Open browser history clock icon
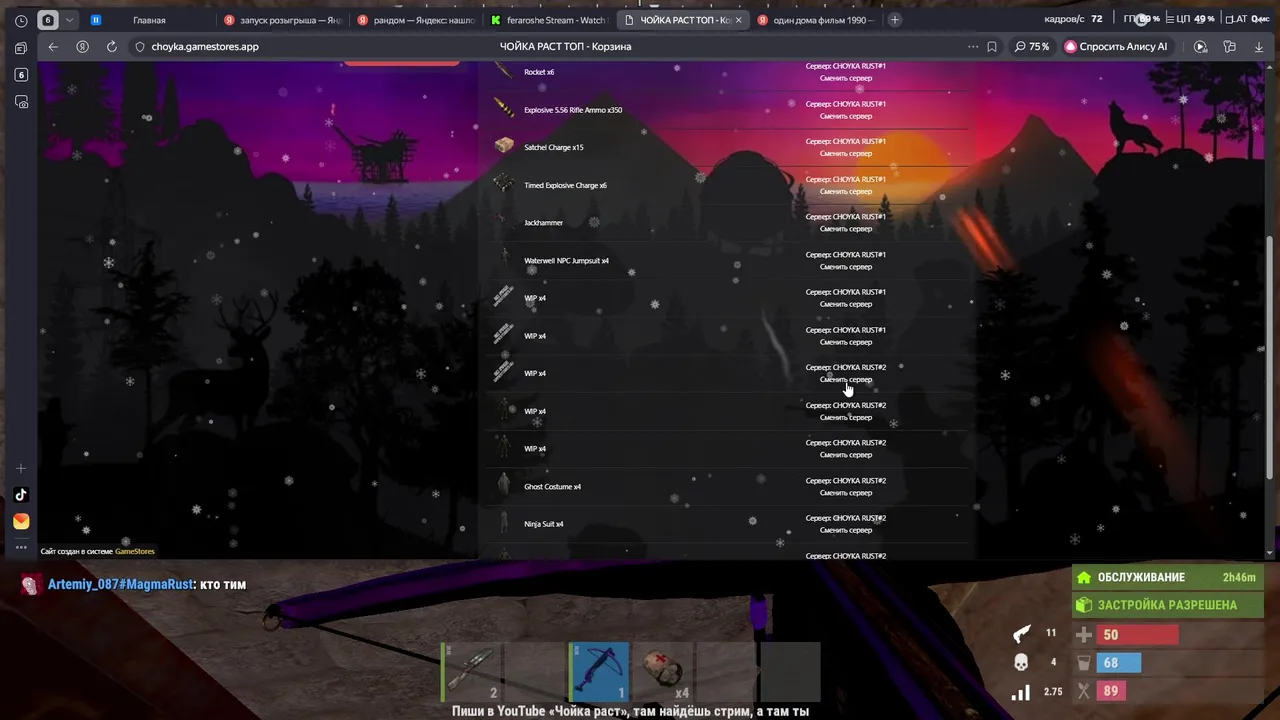Image resolution: width=1280 pixels, height=720 pixels. (21, 20)
